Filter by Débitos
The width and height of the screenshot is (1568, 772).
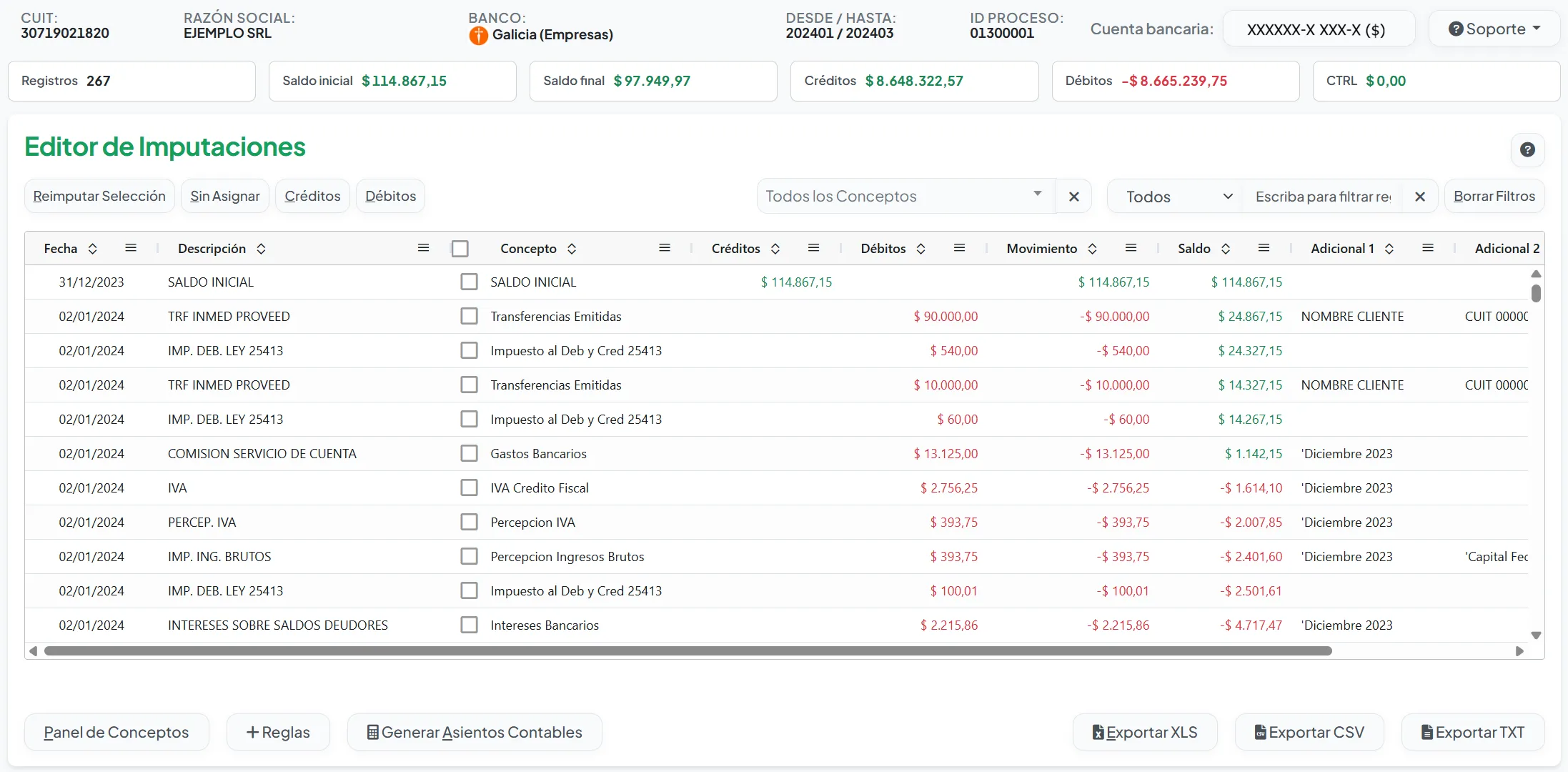coord(390,197)
